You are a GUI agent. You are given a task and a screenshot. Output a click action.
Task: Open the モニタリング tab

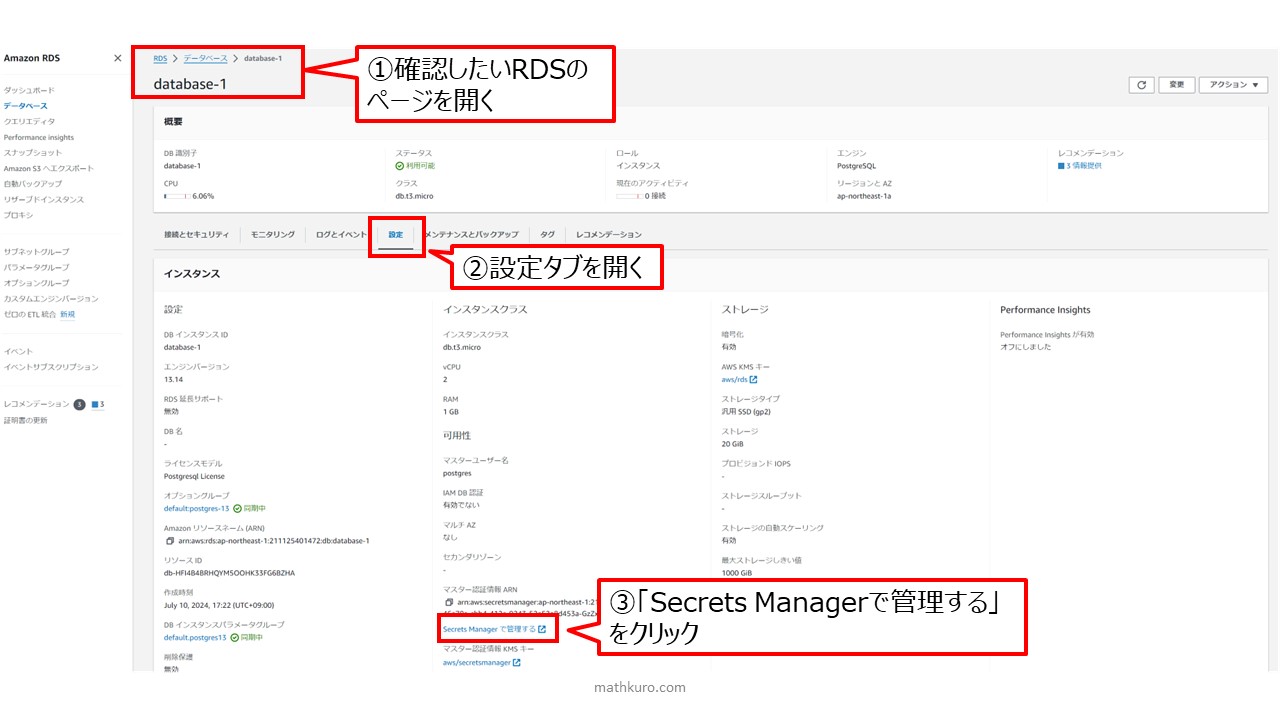pyautogui.click(x=272, y=234)
